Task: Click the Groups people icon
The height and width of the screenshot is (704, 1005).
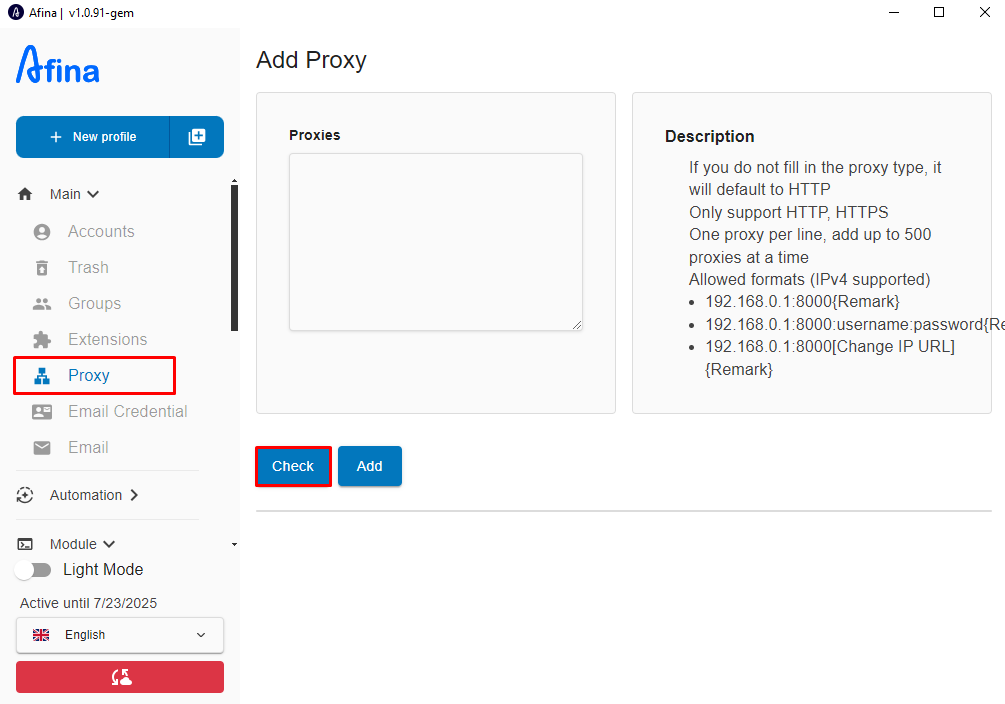Action: [x=42, y=304]
